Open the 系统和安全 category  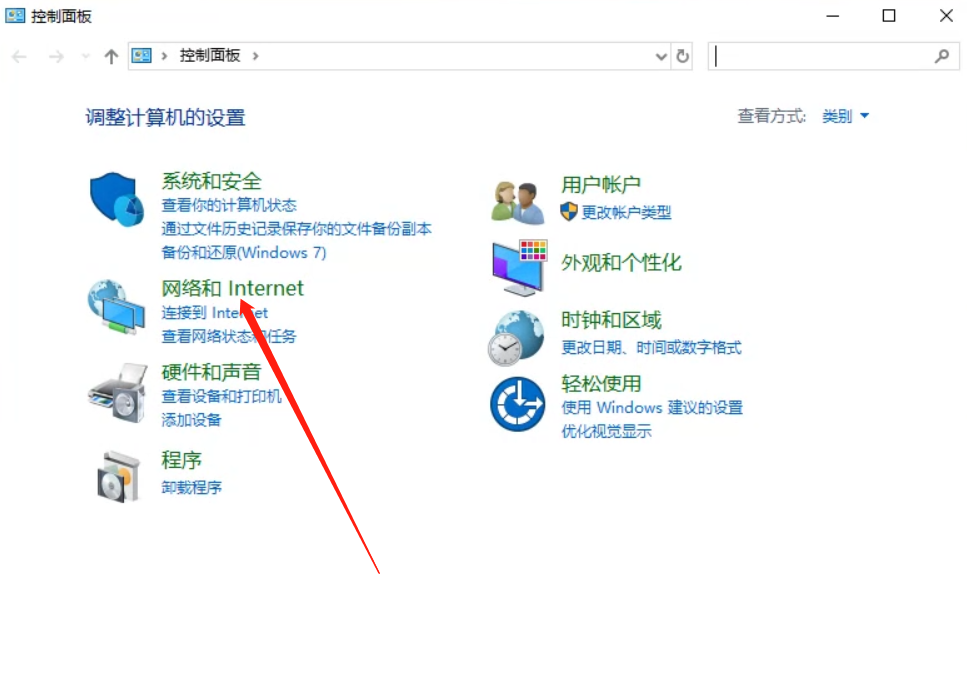pos(212,181)
